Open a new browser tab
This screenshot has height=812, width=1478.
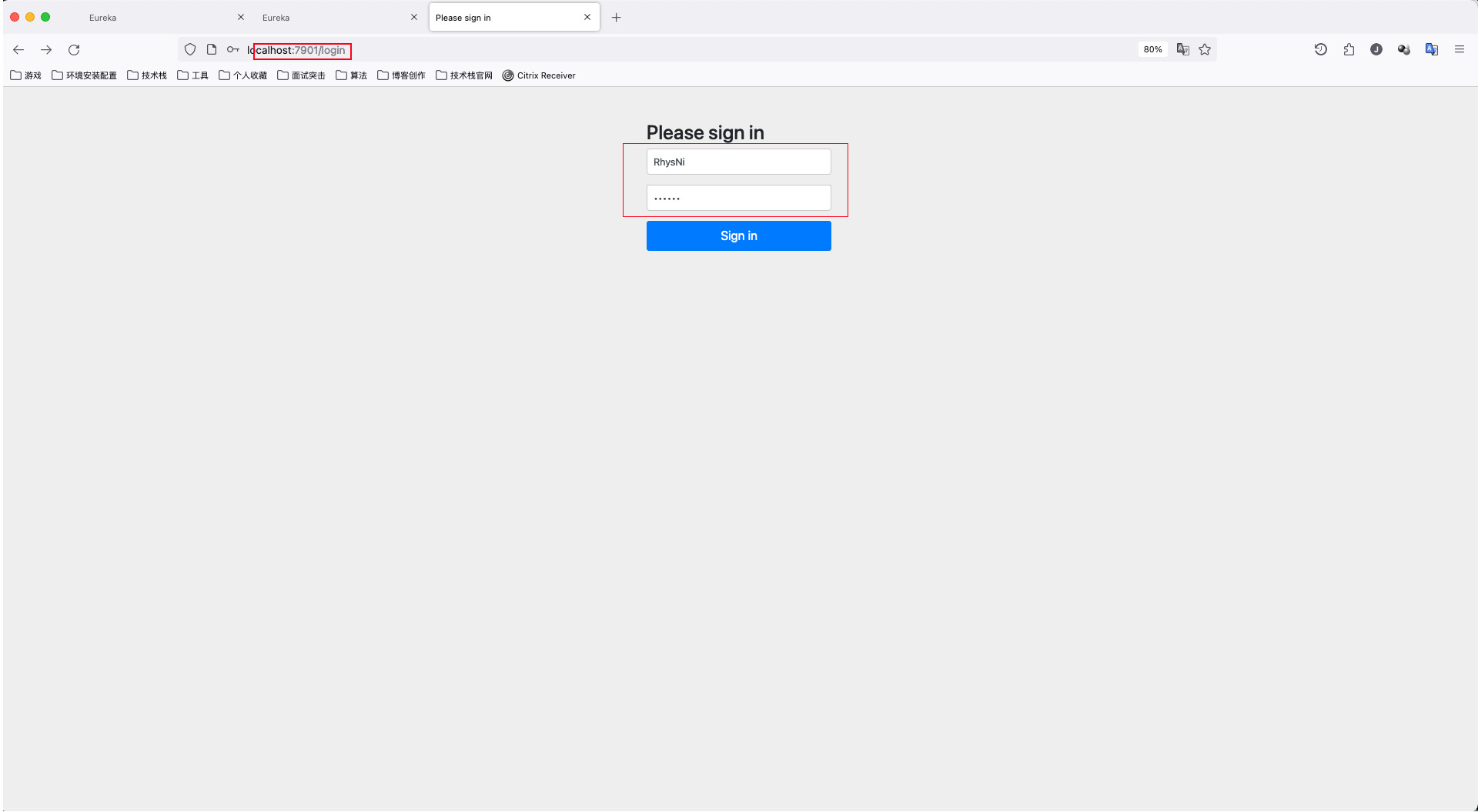tap(617, 18)
